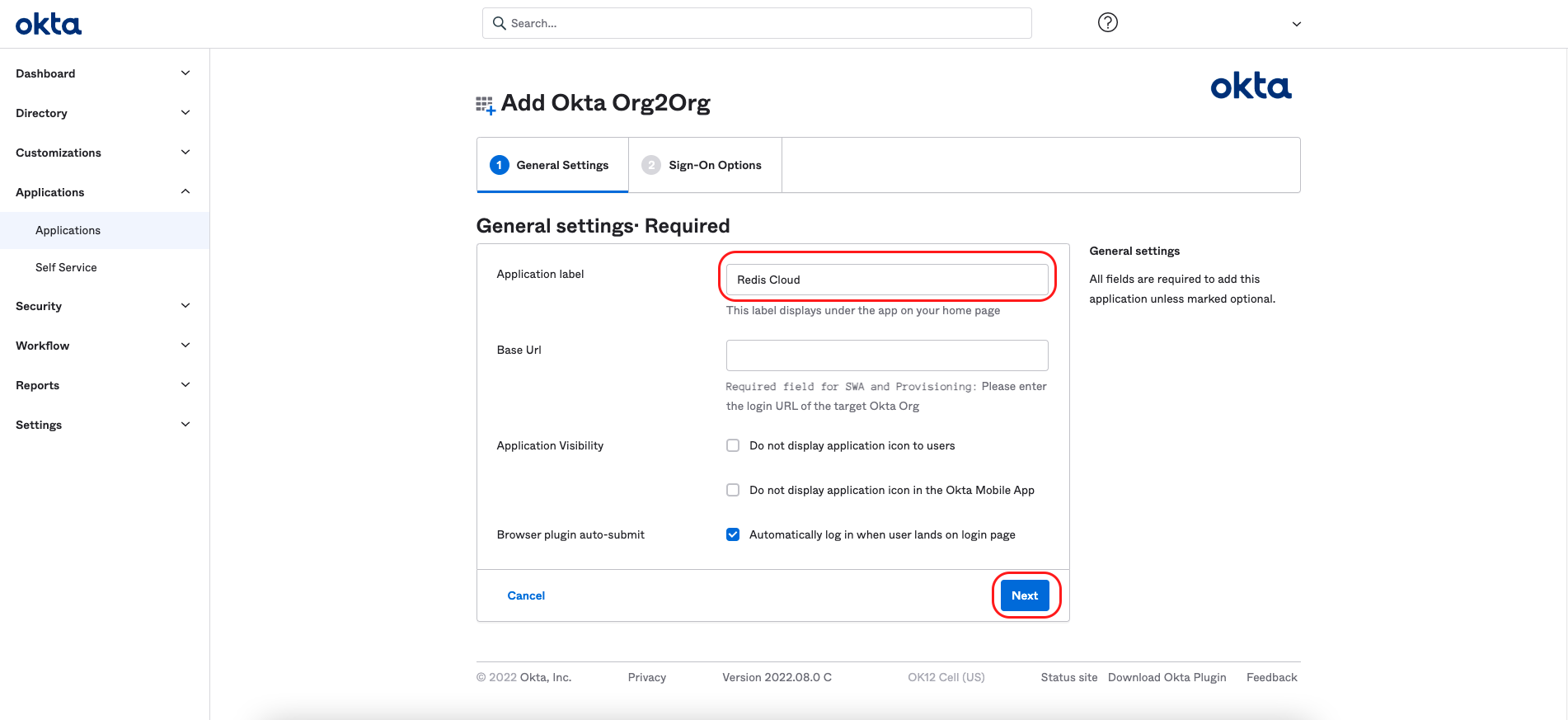Screen dimensions: 1568x720
Task: Click the Application label text field
Action: click(886, 280)
